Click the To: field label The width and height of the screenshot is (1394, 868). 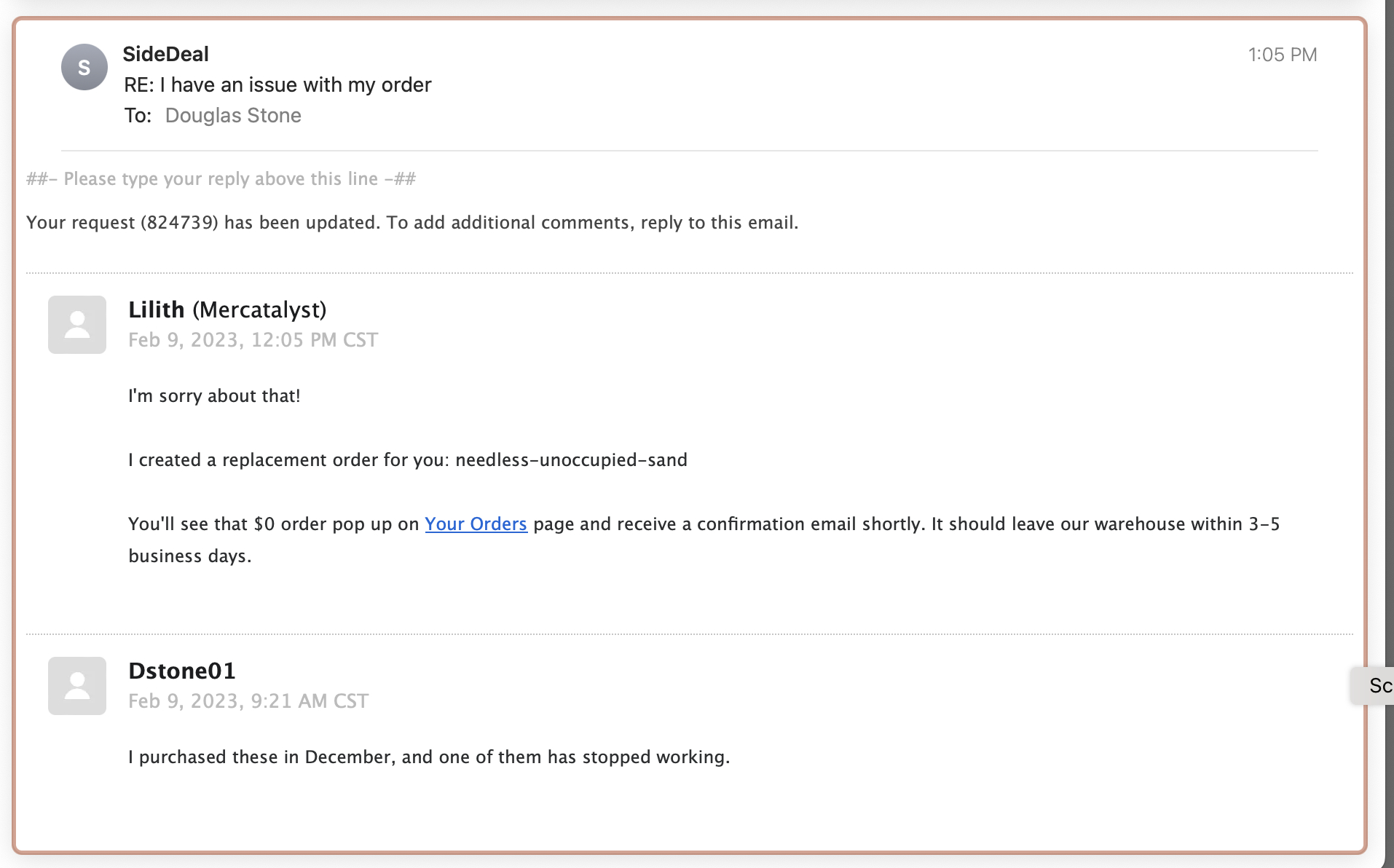point(138,115)
